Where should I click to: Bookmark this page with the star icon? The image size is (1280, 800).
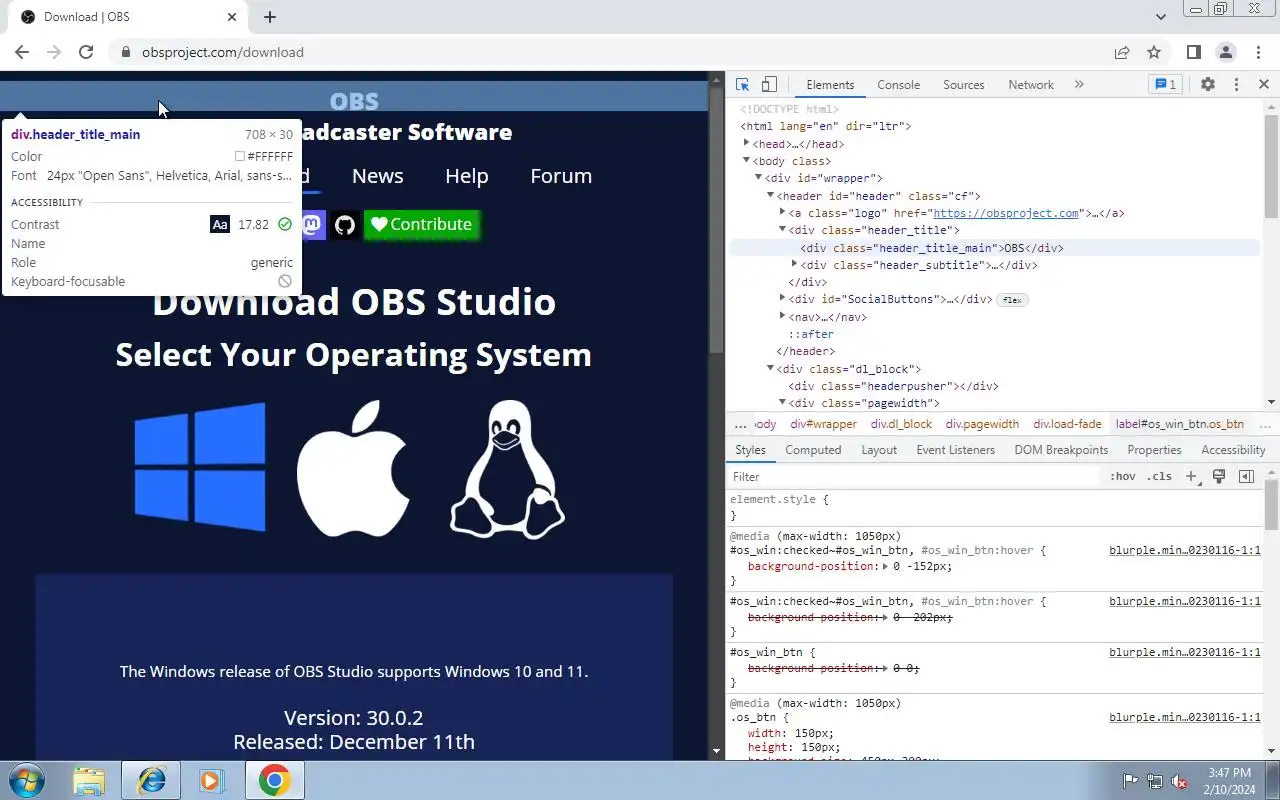pos(1154,52)
